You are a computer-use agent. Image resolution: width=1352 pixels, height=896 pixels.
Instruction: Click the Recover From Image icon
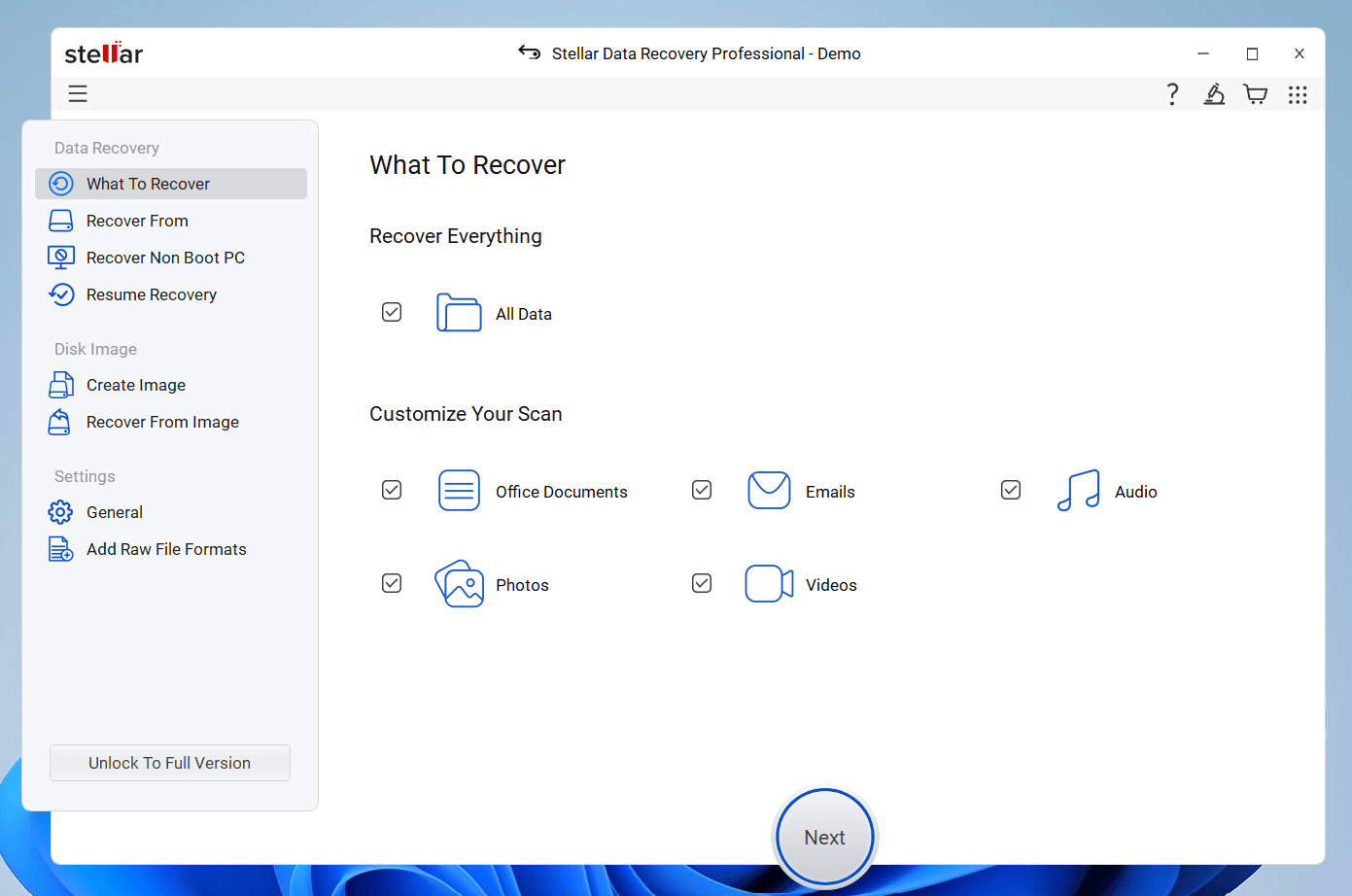click(60, 422)
